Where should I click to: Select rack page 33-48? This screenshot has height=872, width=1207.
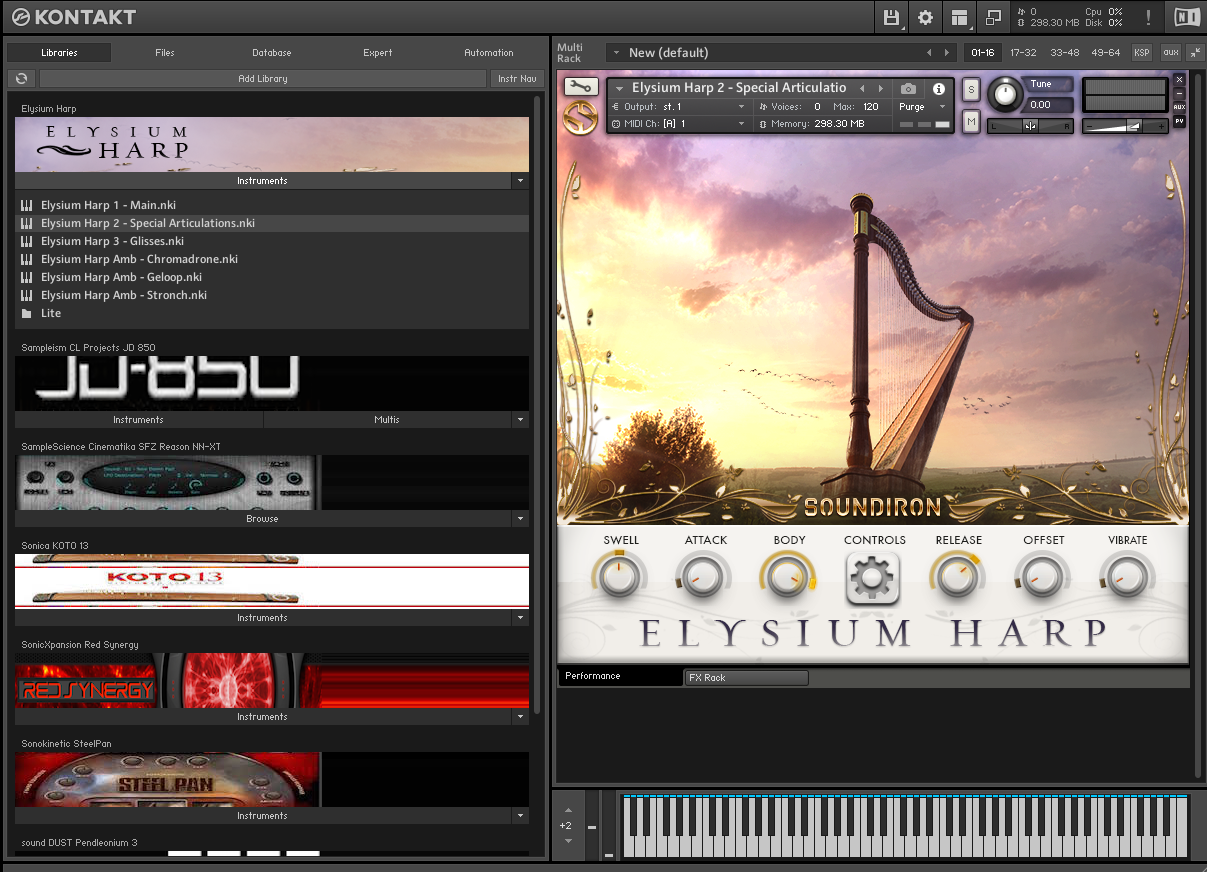click(1064, 52)
